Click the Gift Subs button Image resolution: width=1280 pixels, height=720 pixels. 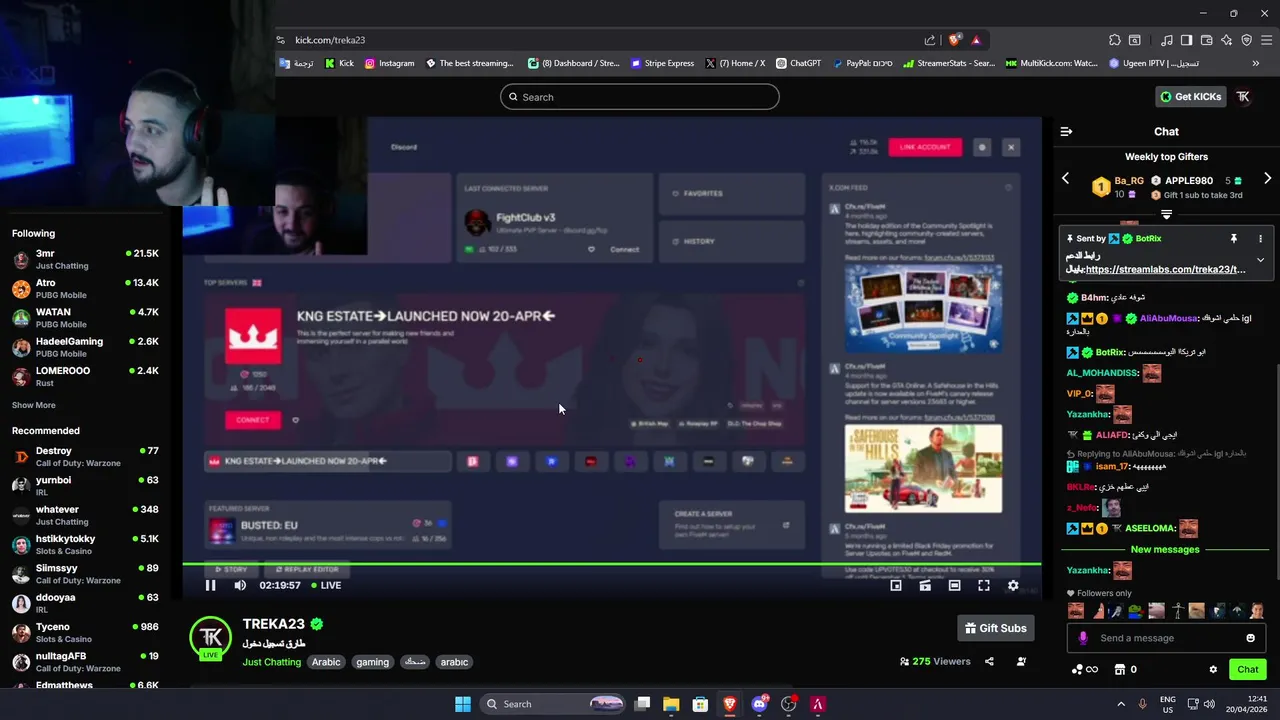coord(995,628)
